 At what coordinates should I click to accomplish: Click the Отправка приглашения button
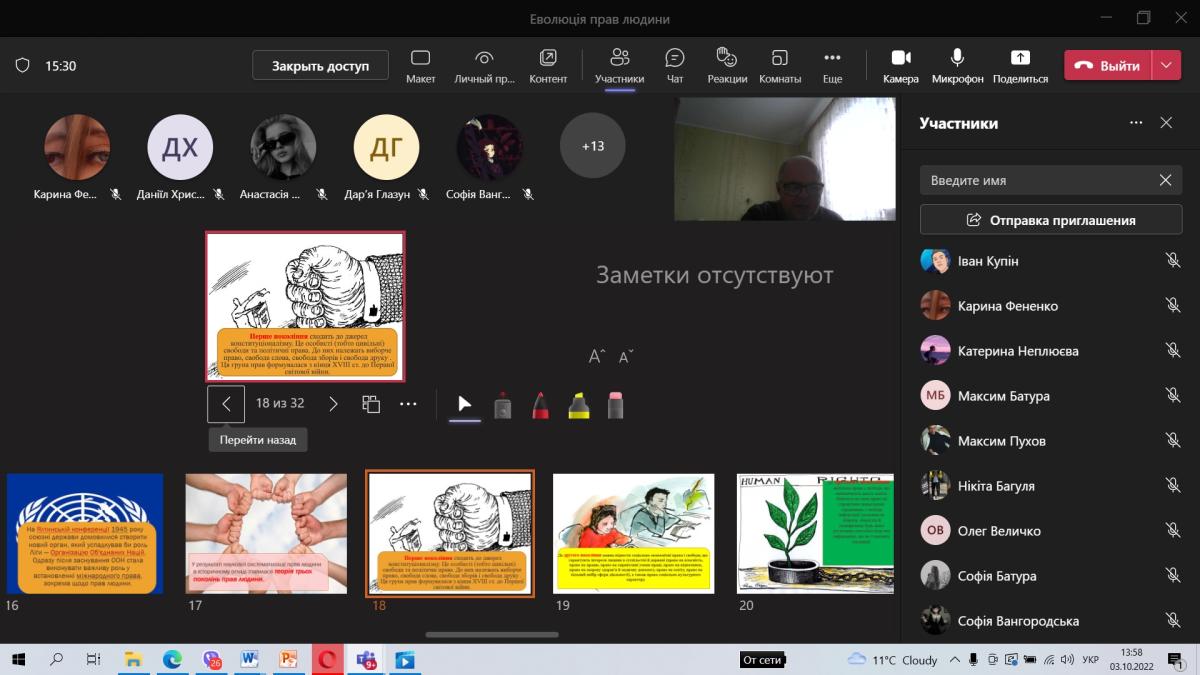coord(1051,220)
